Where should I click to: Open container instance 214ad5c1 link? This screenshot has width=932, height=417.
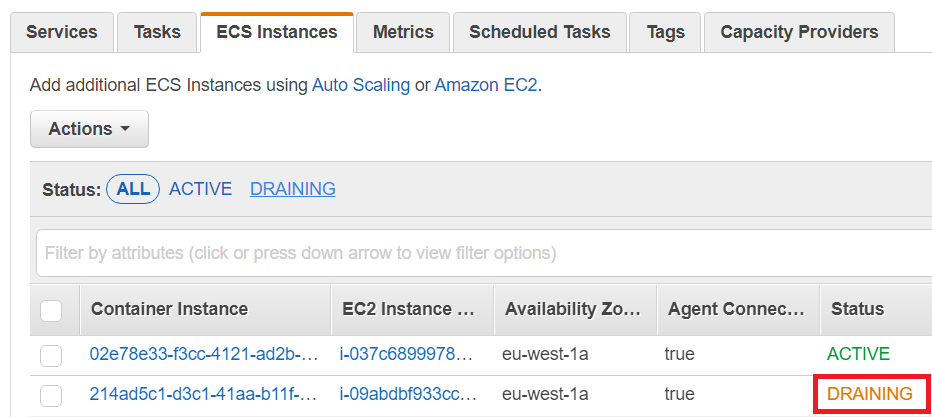click(x=204, y=394)
